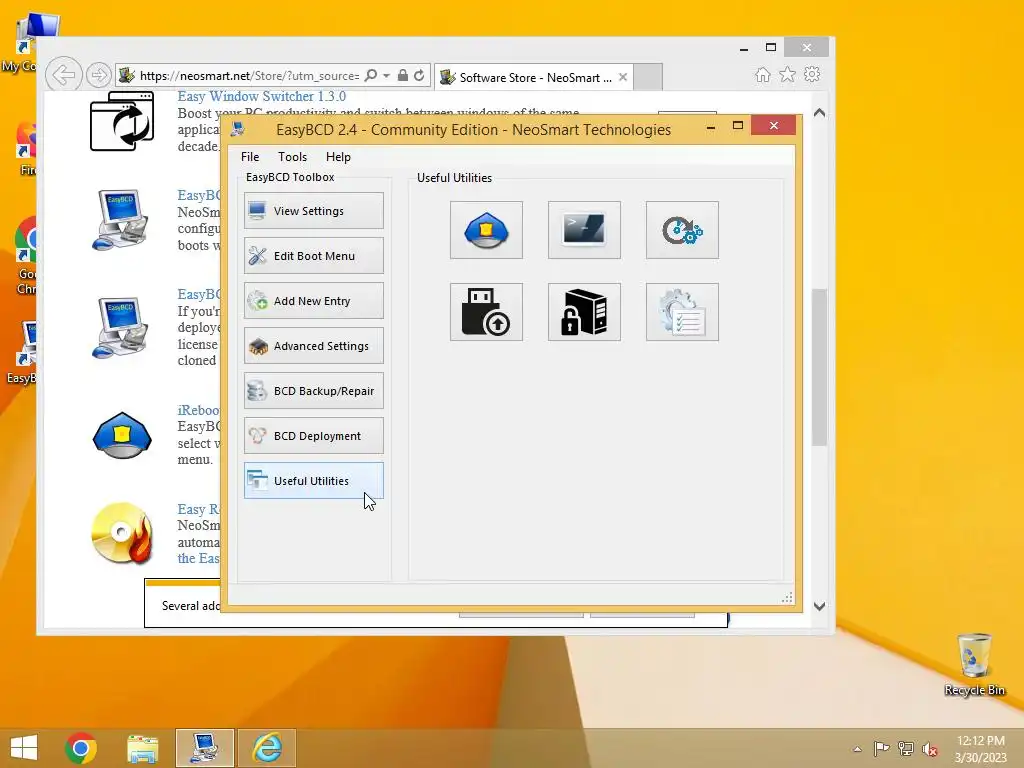Select Add New Entry in toolbox
Image resolution: width=1024 pixels, height=768 pixels.
pos(313,300)
